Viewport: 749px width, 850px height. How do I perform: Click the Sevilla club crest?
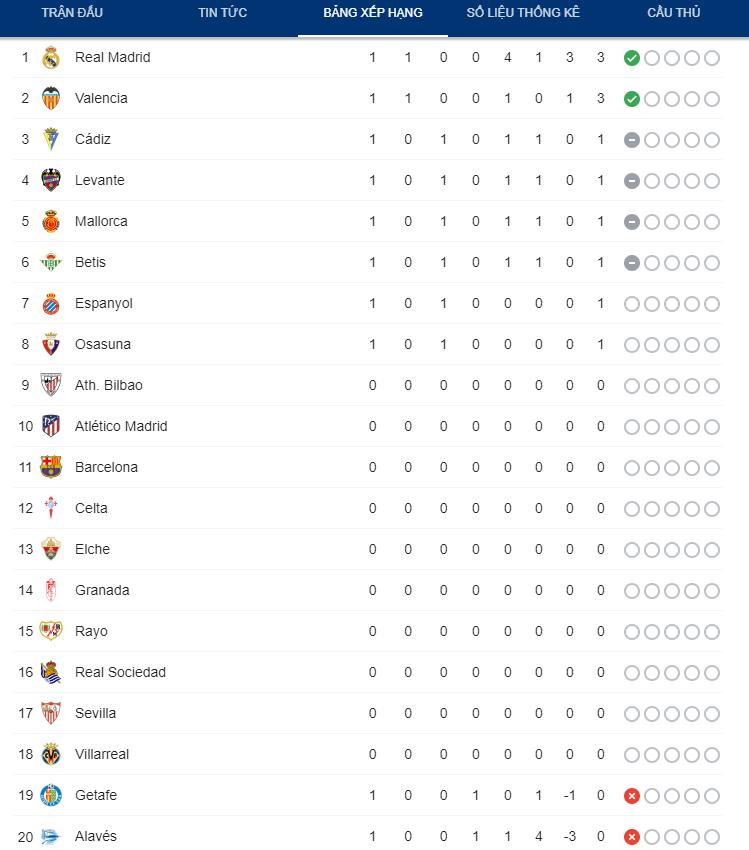tap(51, 713)
